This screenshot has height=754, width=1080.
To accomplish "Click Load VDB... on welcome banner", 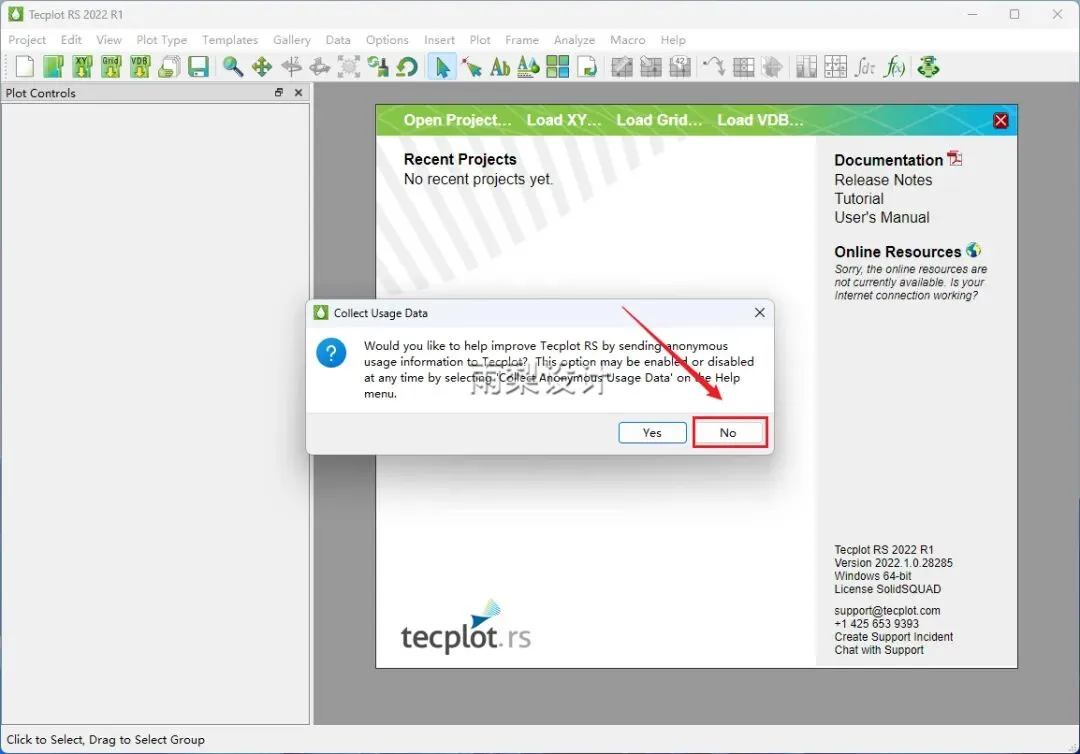I will [x=760, y=120].
